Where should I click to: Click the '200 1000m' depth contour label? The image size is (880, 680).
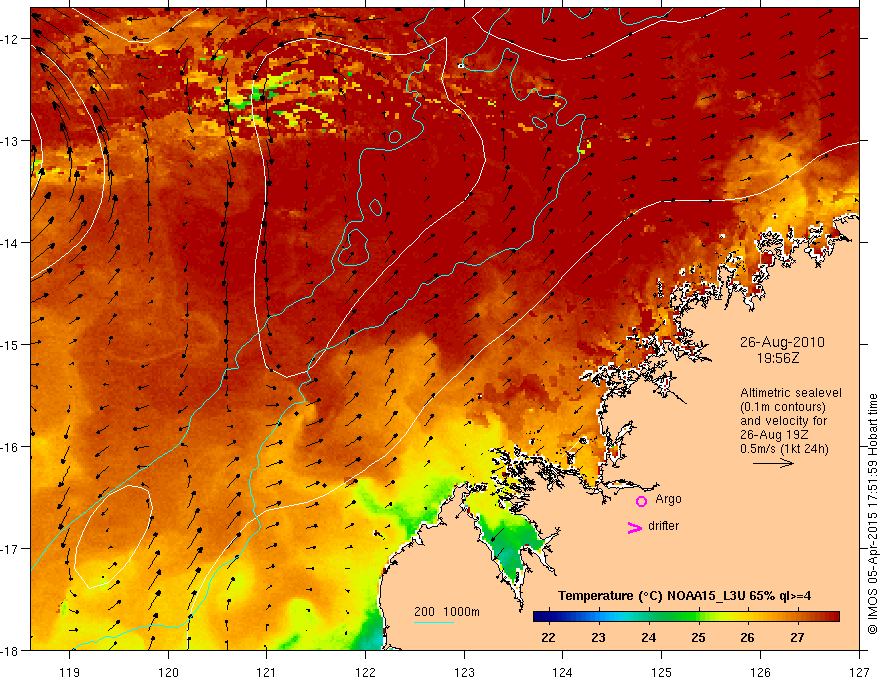[x=447, y=612]
